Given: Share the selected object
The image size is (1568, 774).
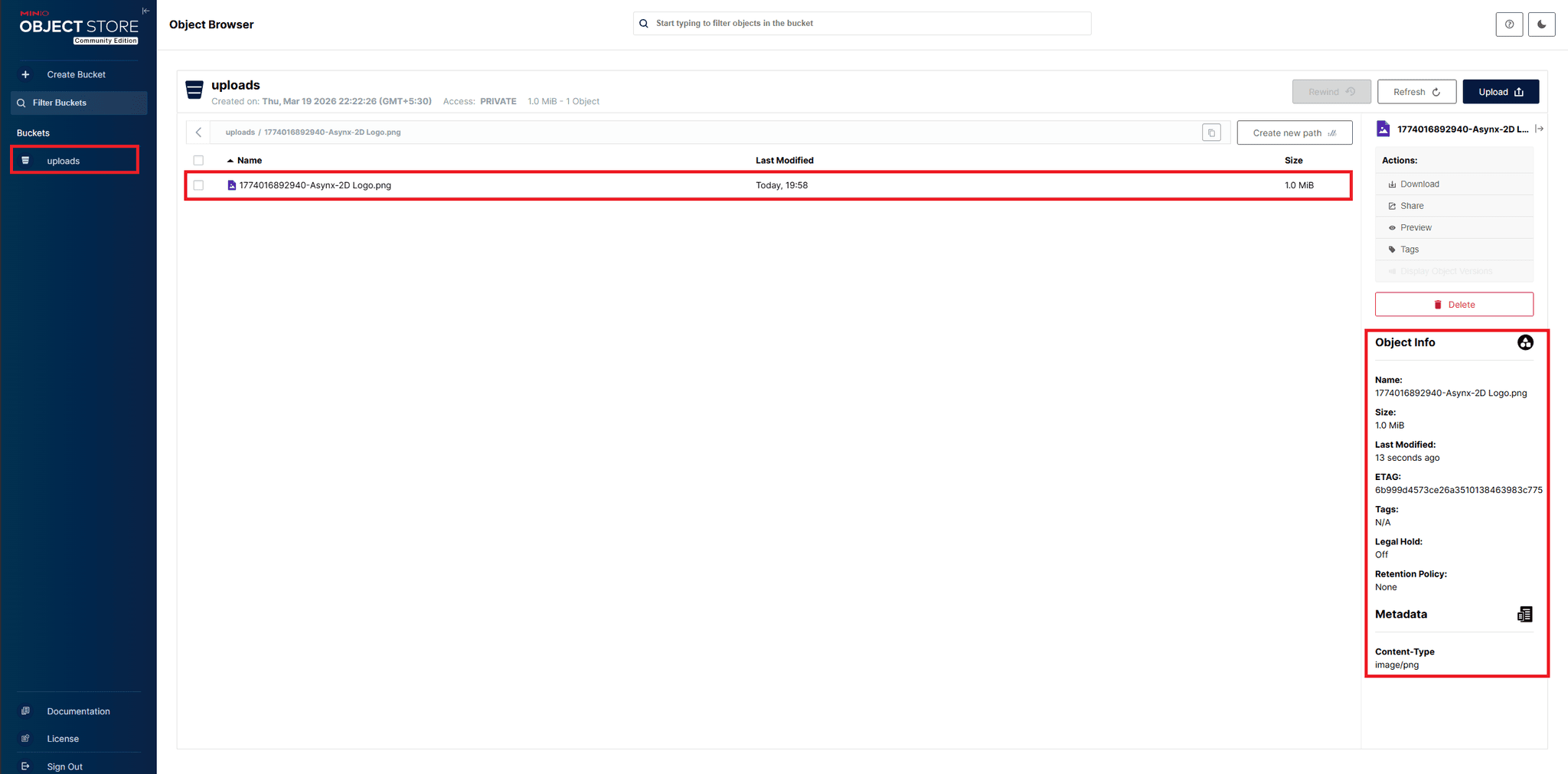Looking at the screenshot, I should tap(1454, 206).
